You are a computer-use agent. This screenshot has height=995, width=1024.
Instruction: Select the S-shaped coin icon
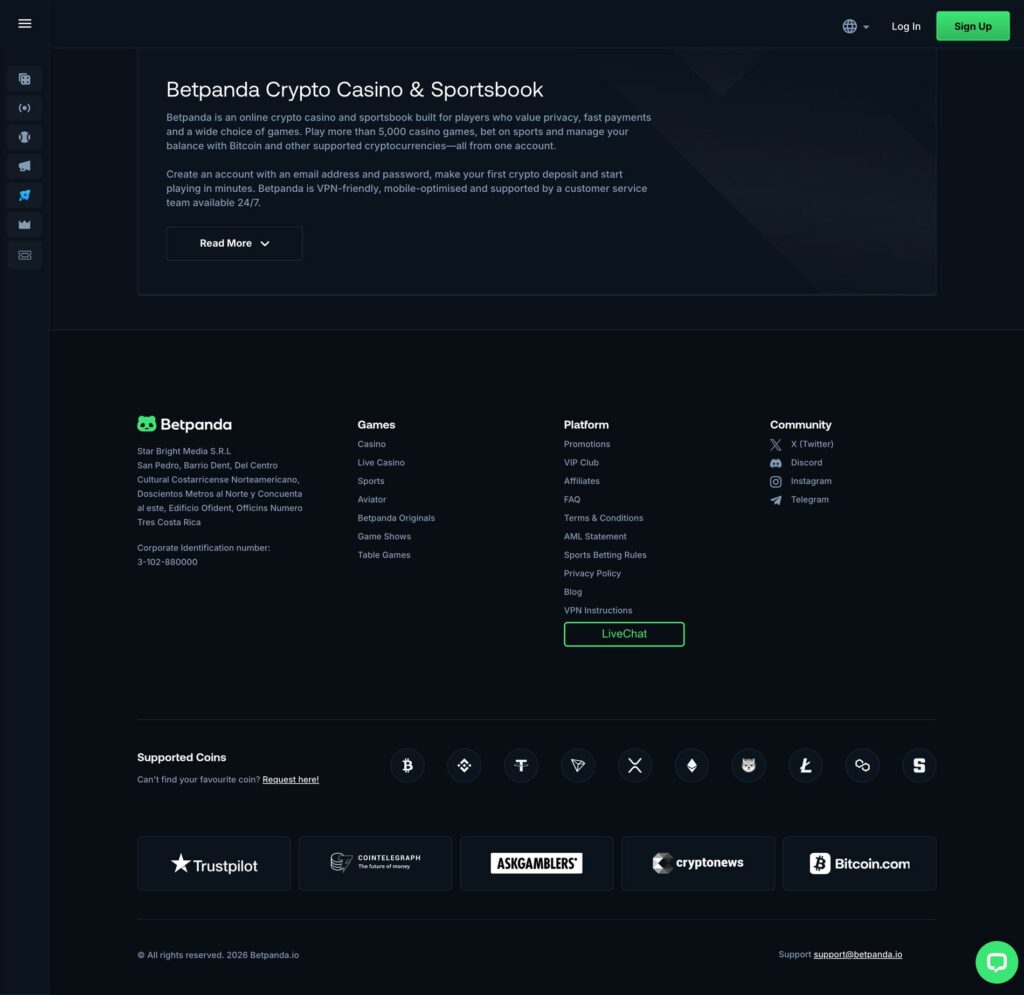(x=919, y=765)
